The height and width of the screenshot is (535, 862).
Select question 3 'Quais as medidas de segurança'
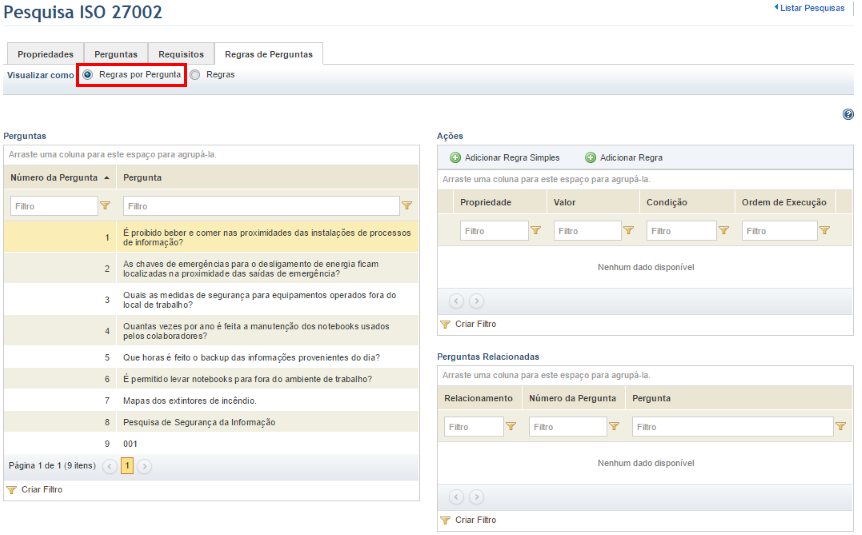point(211,300)
